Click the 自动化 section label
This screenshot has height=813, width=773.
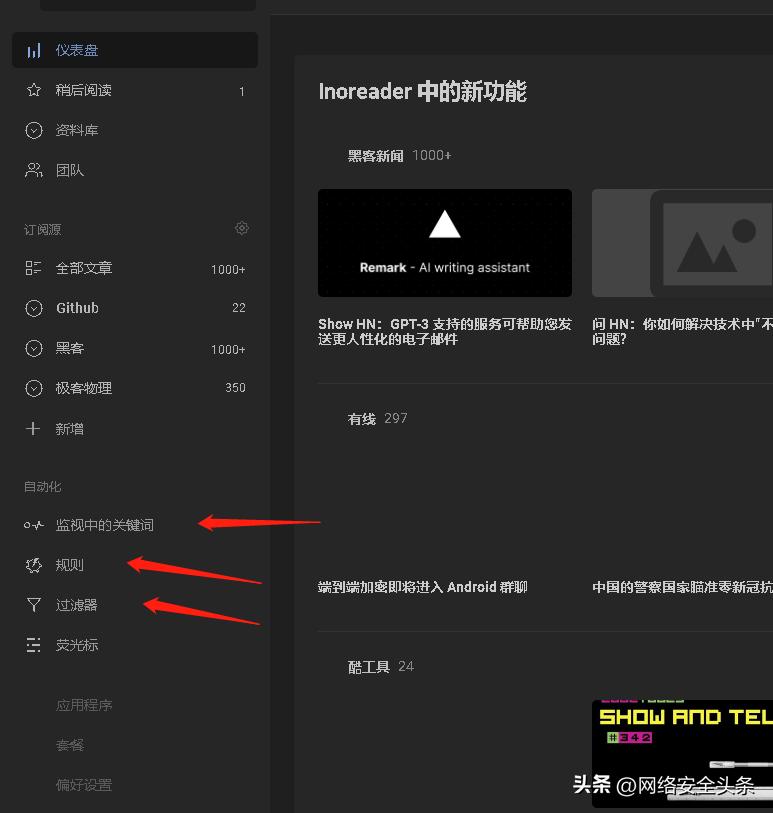pyautogui.click(x=43, y=486)
